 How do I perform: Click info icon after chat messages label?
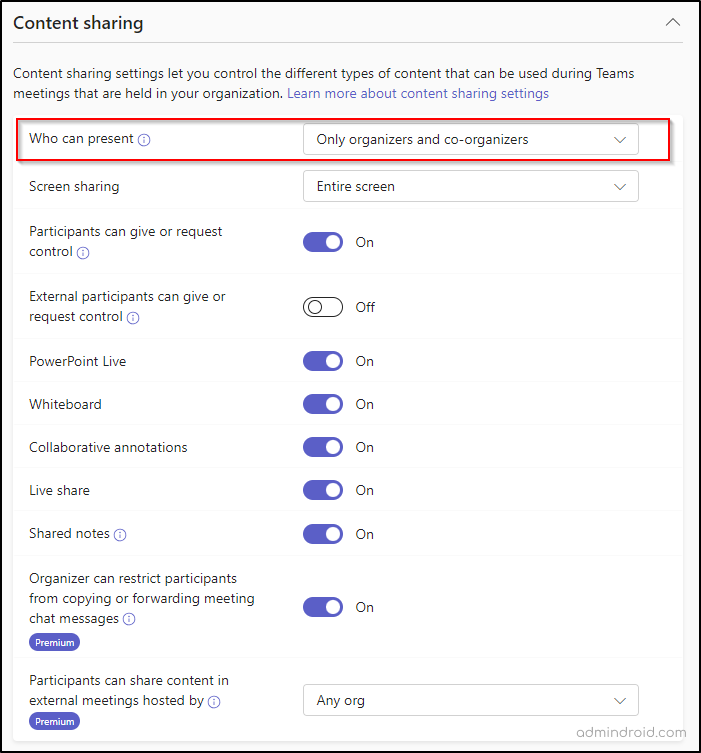coord(129,620)
